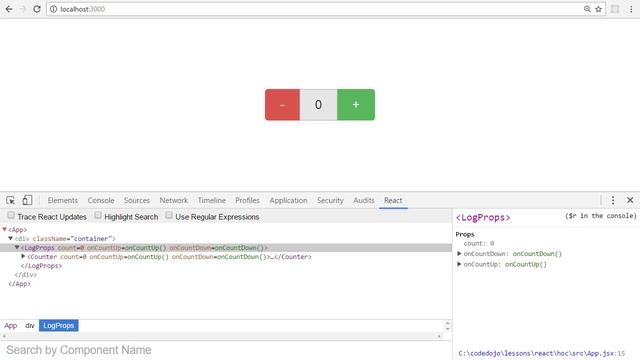The height and width of the screenshot is (360, 640).
Task: Open the Application tab
Action: point(288,200)
